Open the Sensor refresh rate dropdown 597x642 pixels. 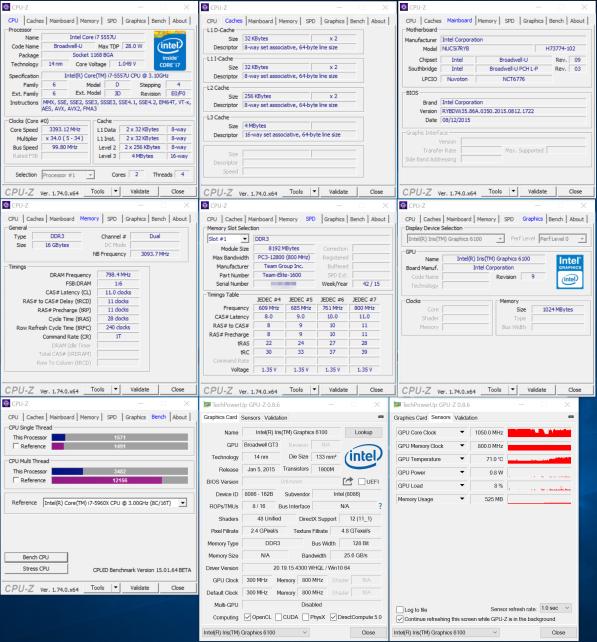coord(555,608)
